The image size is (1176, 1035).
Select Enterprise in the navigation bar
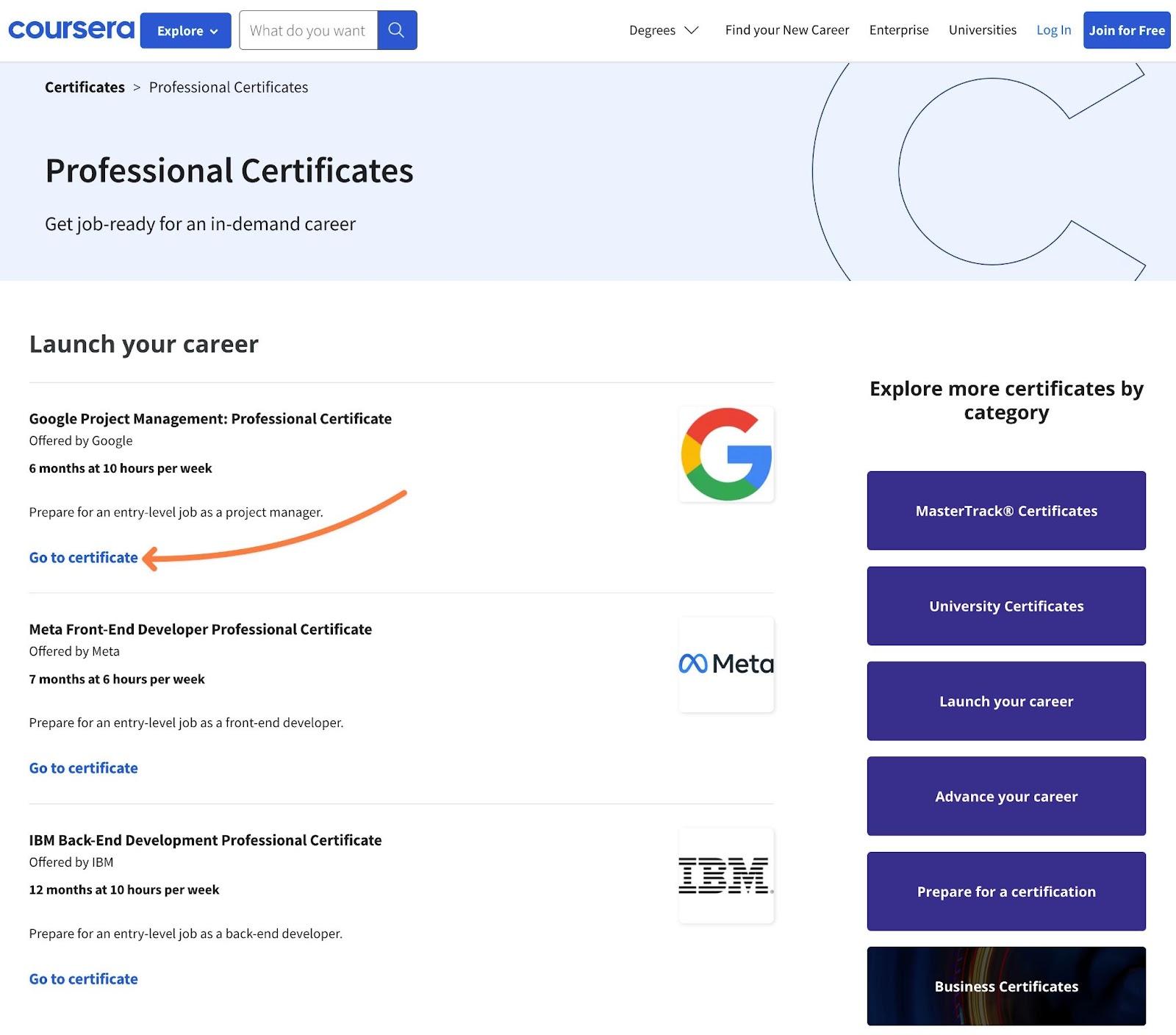pos(898,29)
